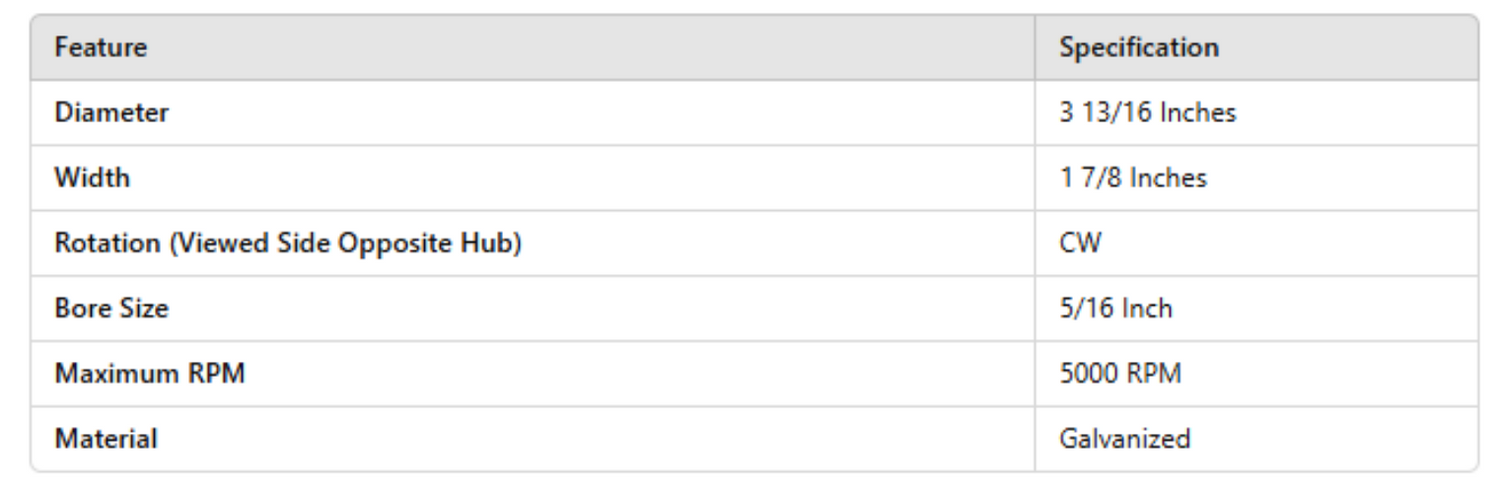
Task: Select the 5/16 Inch bore value
Action: coord(1115,308)
